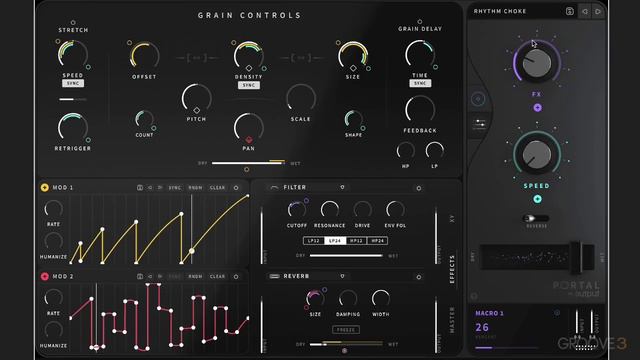Select previous Mod 1 shape arrow
The image size is (640, 360).
pyautogui.click(x=150, y=188)
